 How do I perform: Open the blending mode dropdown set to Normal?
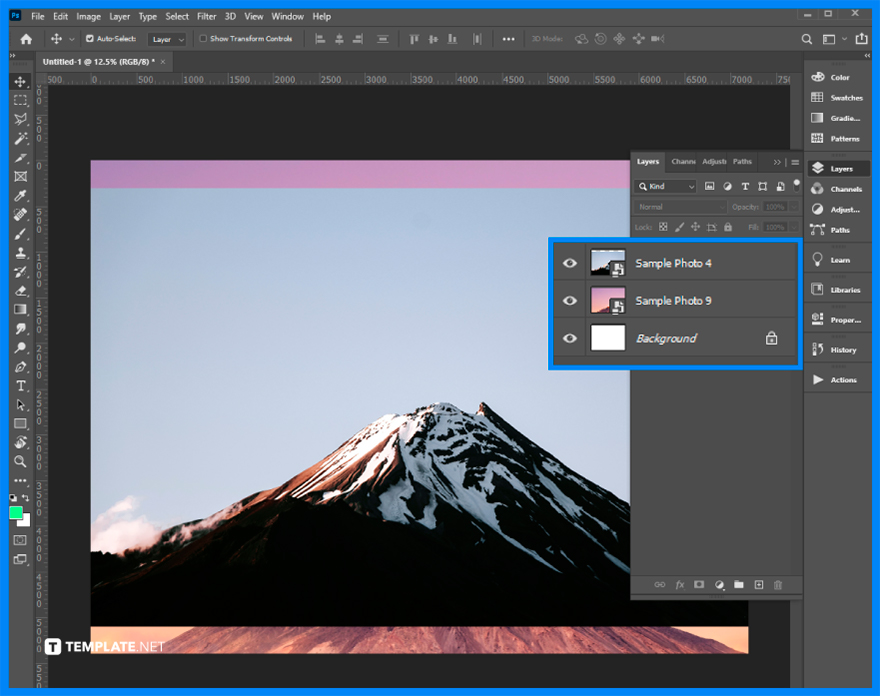[679, 206]
